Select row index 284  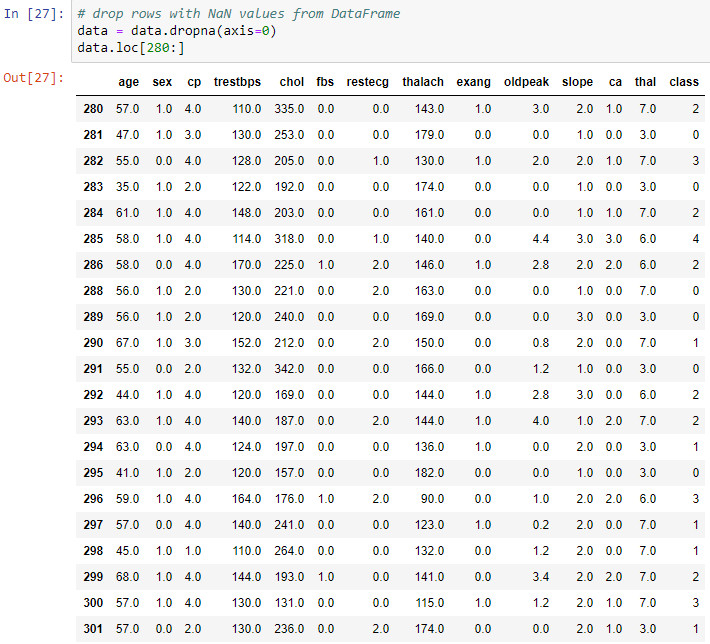tap(93, 213)
